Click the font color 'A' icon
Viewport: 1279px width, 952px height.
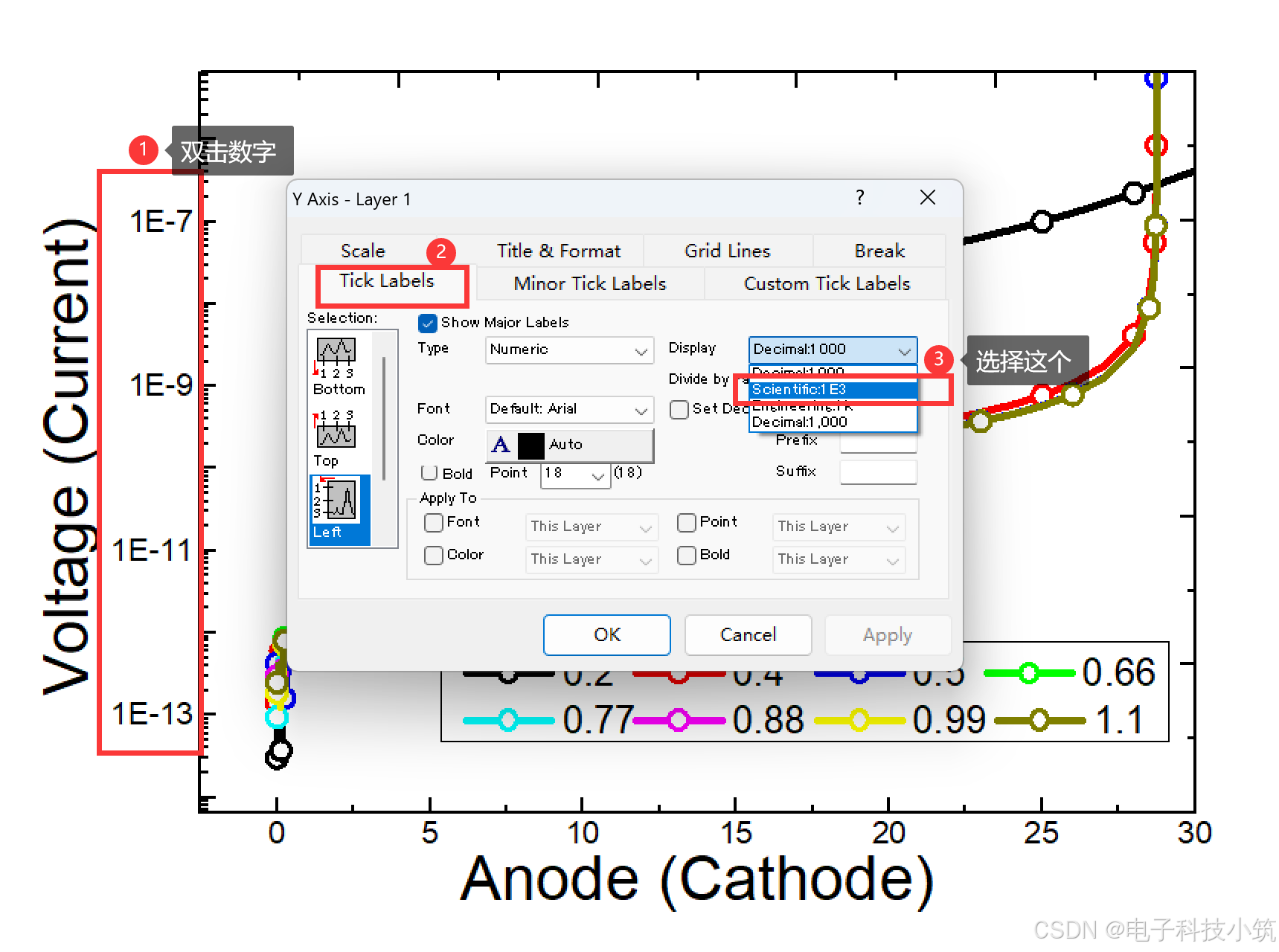click(501, 445)
